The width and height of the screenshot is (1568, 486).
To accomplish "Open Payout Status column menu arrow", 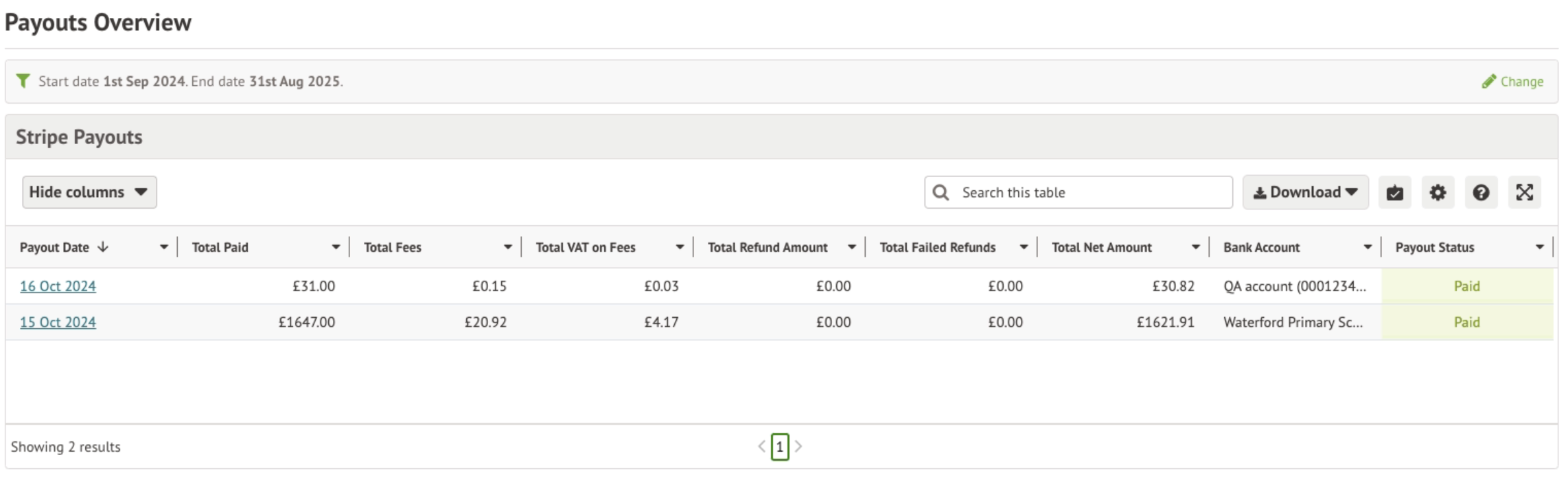I will click(1540, 248).
